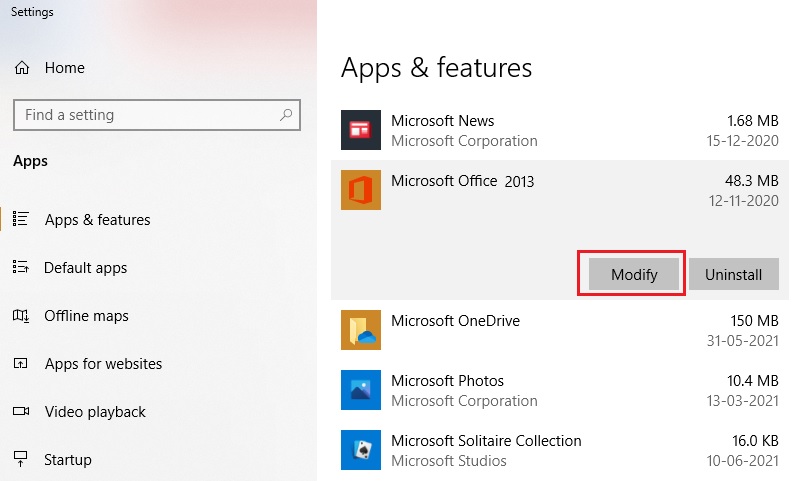
Task: Expand the Microsoft News app entry
Action: coord(560,131)
